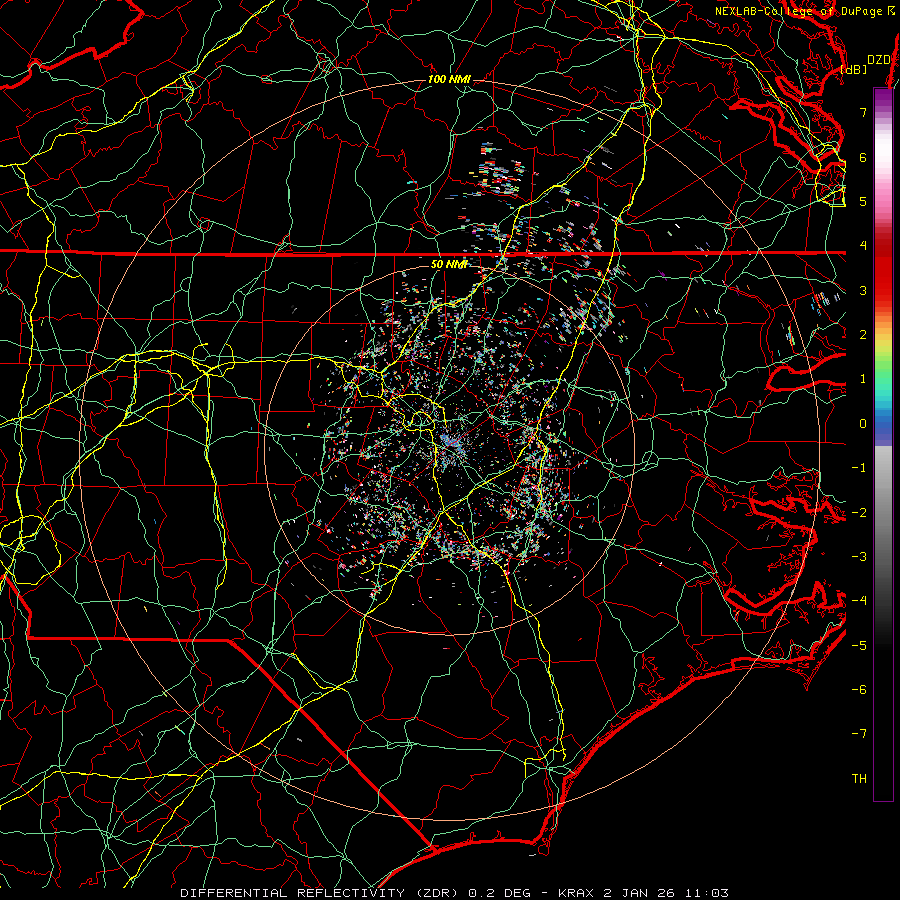Click the 6 tick on the dB scale

(x=863, y=157)
